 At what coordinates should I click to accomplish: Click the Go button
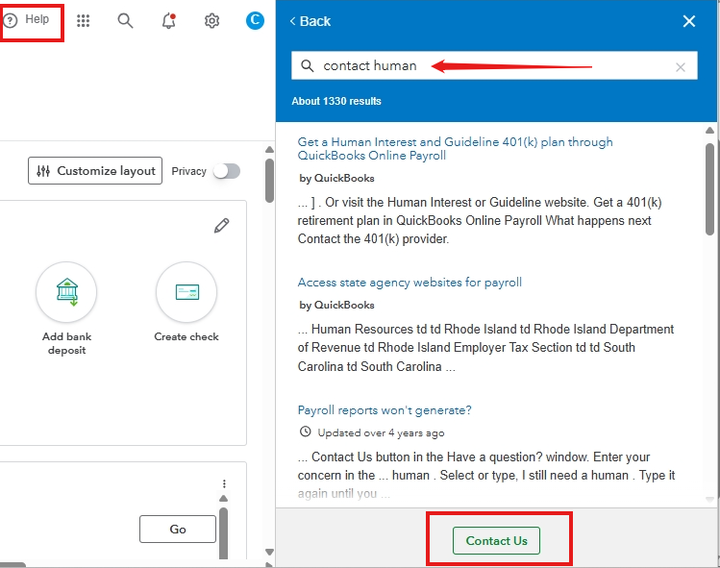tap(178, 529)
